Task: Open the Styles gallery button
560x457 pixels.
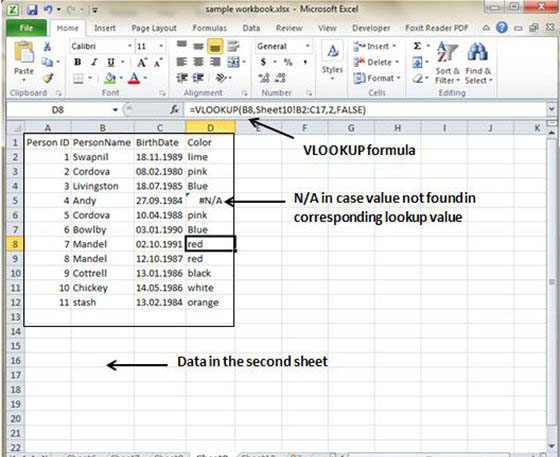Action: [x=332, y=61]
